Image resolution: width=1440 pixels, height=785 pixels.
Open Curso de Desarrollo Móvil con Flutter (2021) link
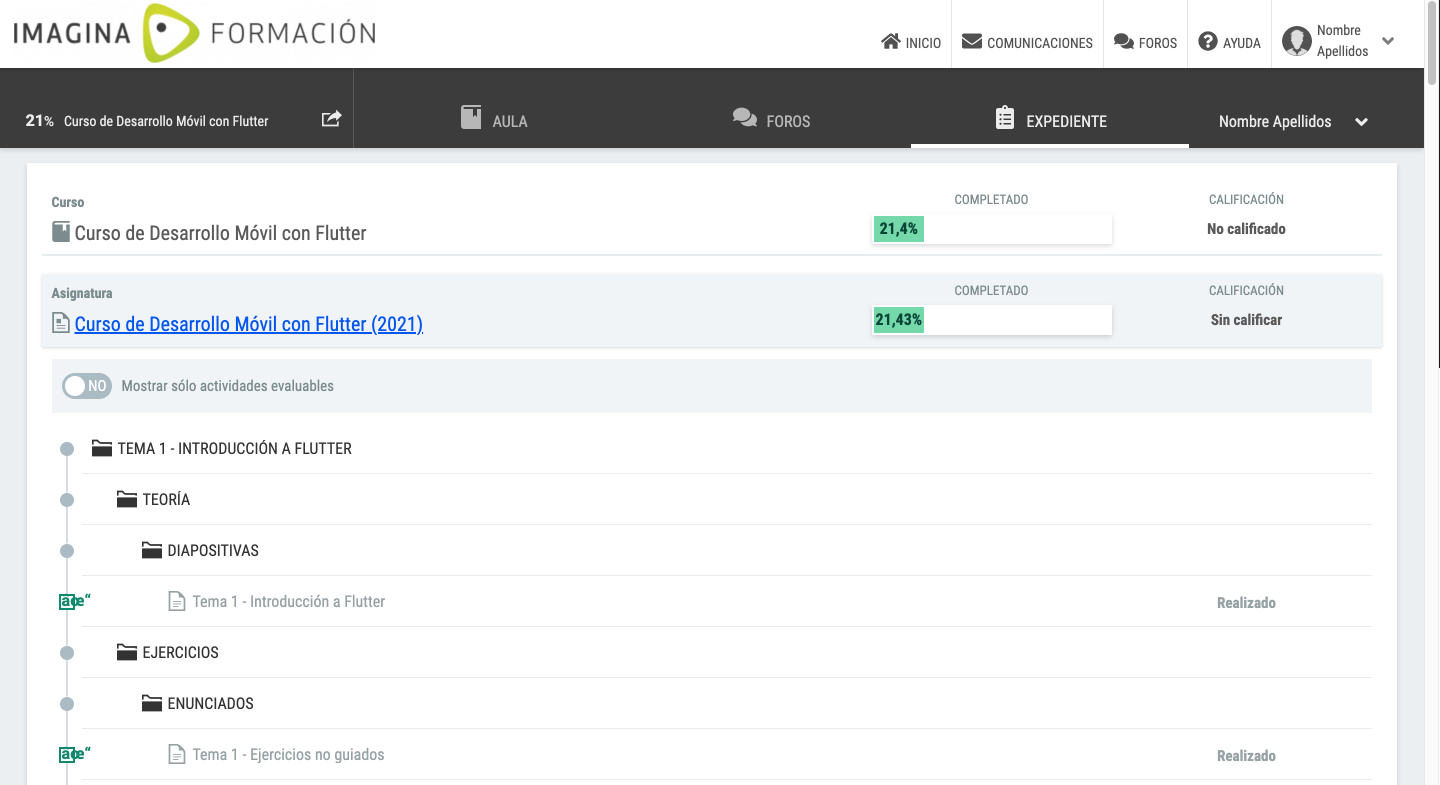pos(249,324)
